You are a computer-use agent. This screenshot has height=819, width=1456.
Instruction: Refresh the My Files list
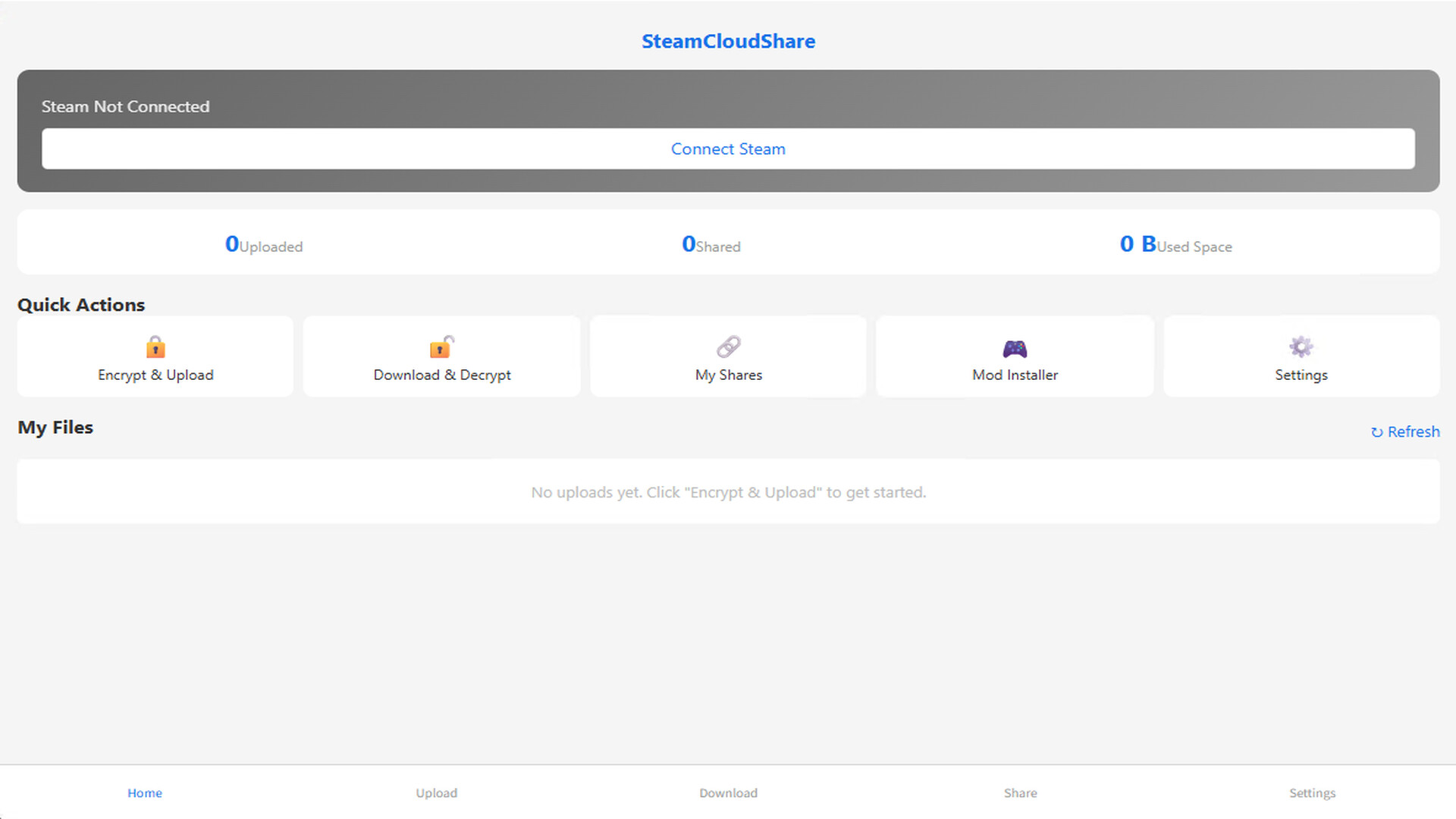click(x=1405, y=431)
